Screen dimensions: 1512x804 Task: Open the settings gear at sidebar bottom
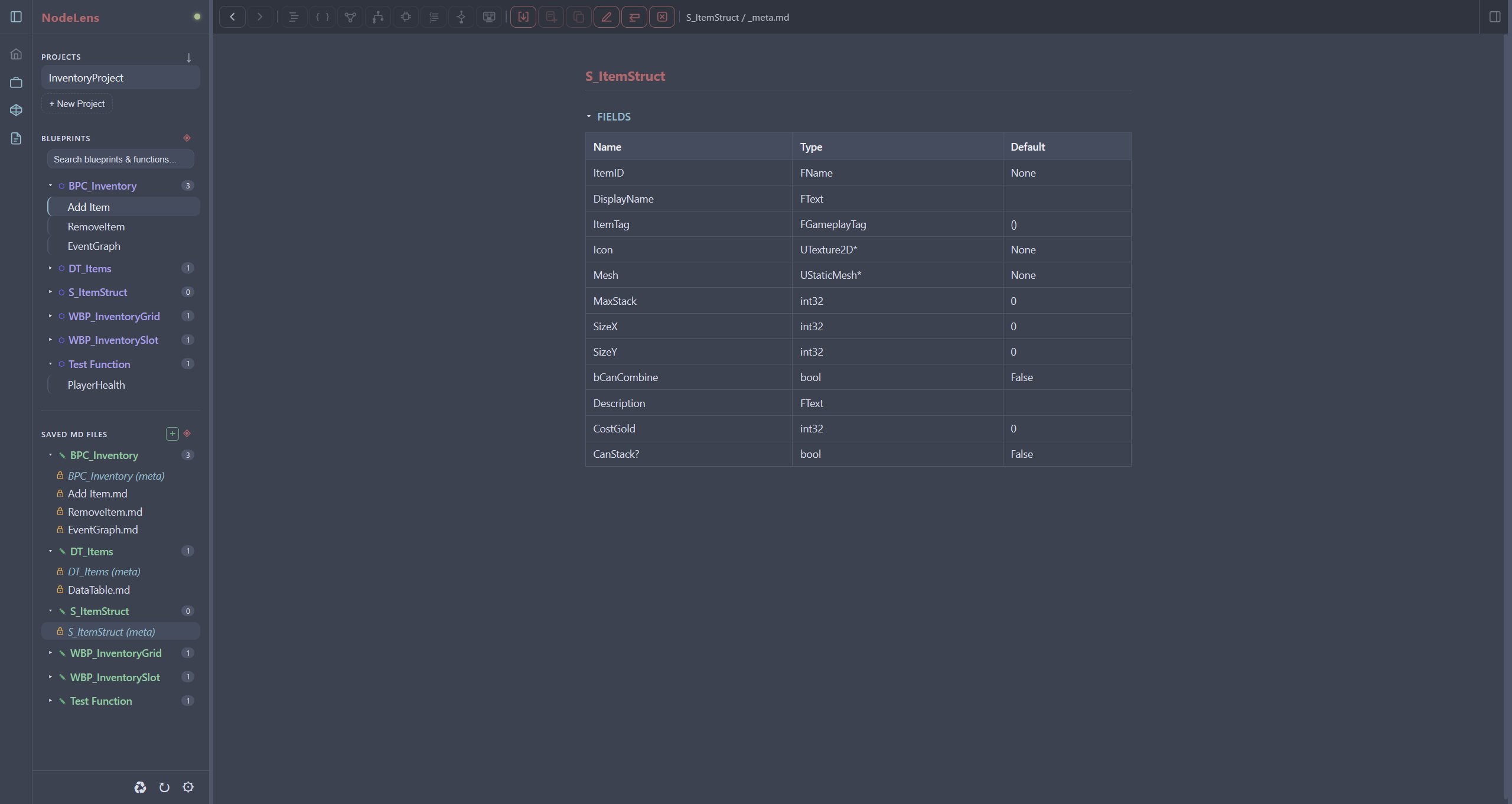click(x=188, y=787)
